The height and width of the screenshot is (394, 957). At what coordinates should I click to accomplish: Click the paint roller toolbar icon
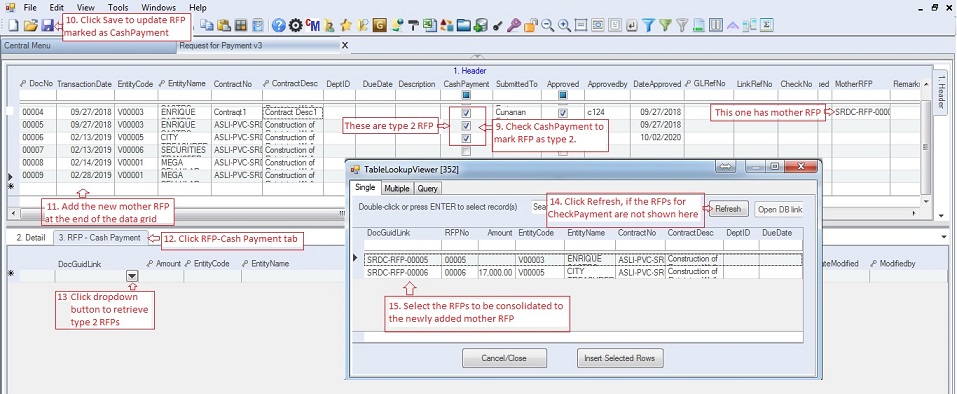(x=413, y=25)
